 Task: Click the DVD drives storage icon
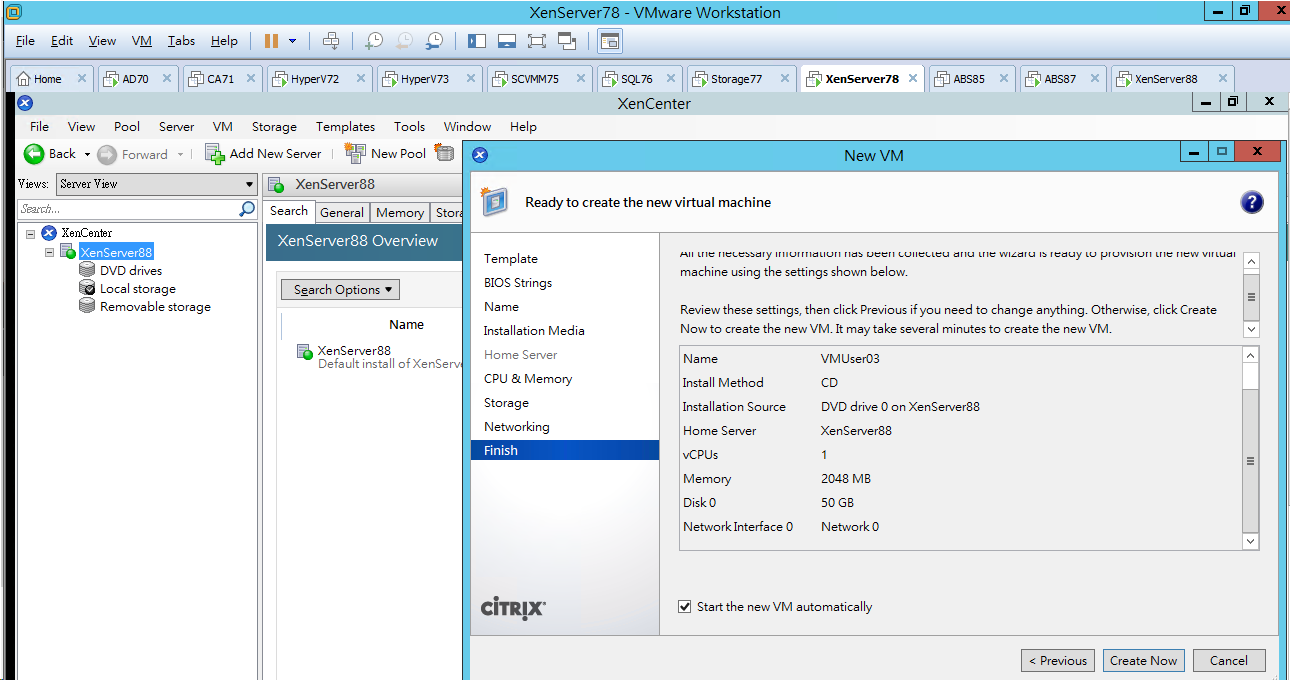click(87, 270)
